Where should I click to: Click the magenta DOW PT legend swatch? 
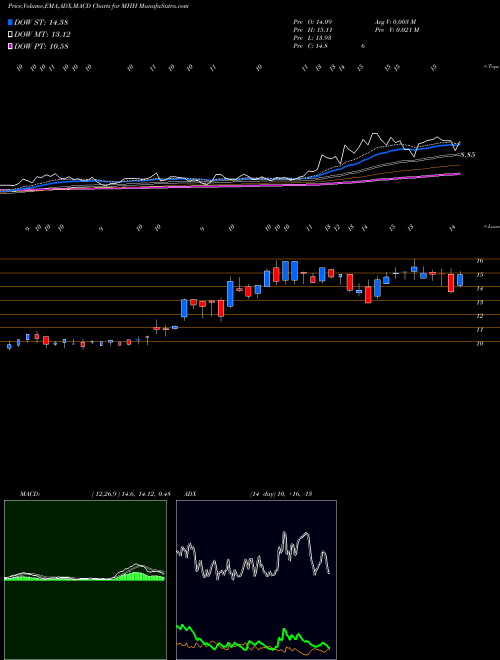coord(11,46)
